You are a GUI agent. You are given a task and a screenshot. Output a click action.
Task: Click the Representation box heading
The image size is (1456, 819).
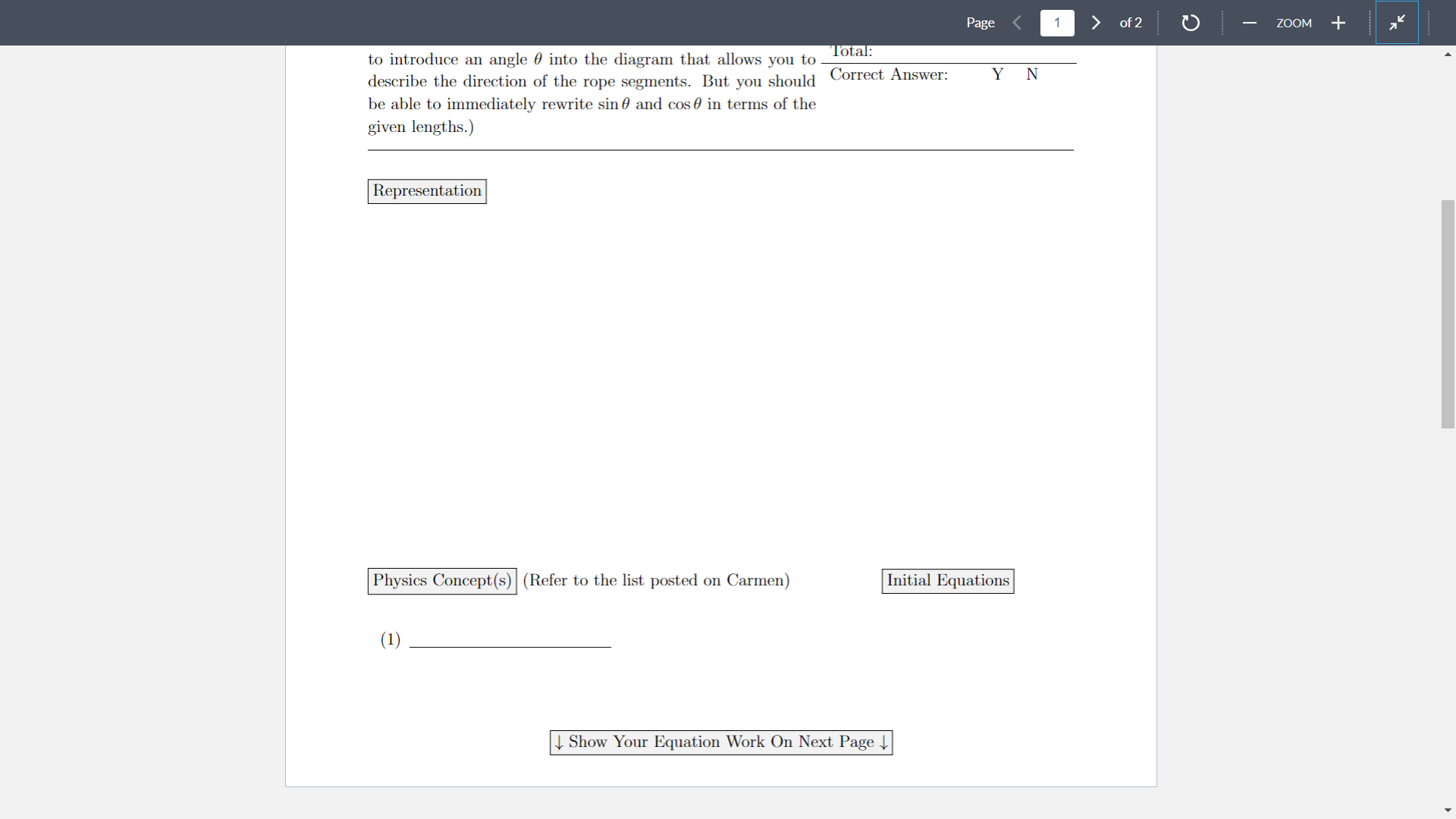427,191
